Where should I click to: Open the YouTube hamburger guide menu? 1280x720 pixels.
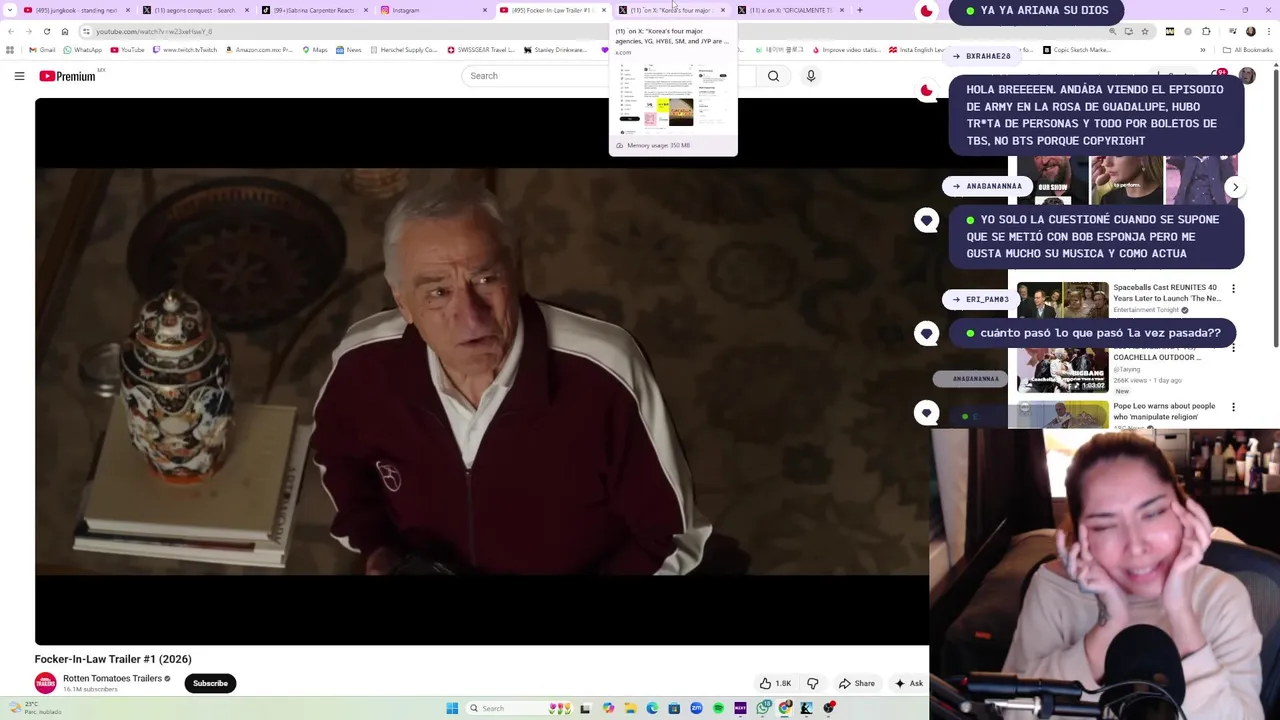click(19, 76)
